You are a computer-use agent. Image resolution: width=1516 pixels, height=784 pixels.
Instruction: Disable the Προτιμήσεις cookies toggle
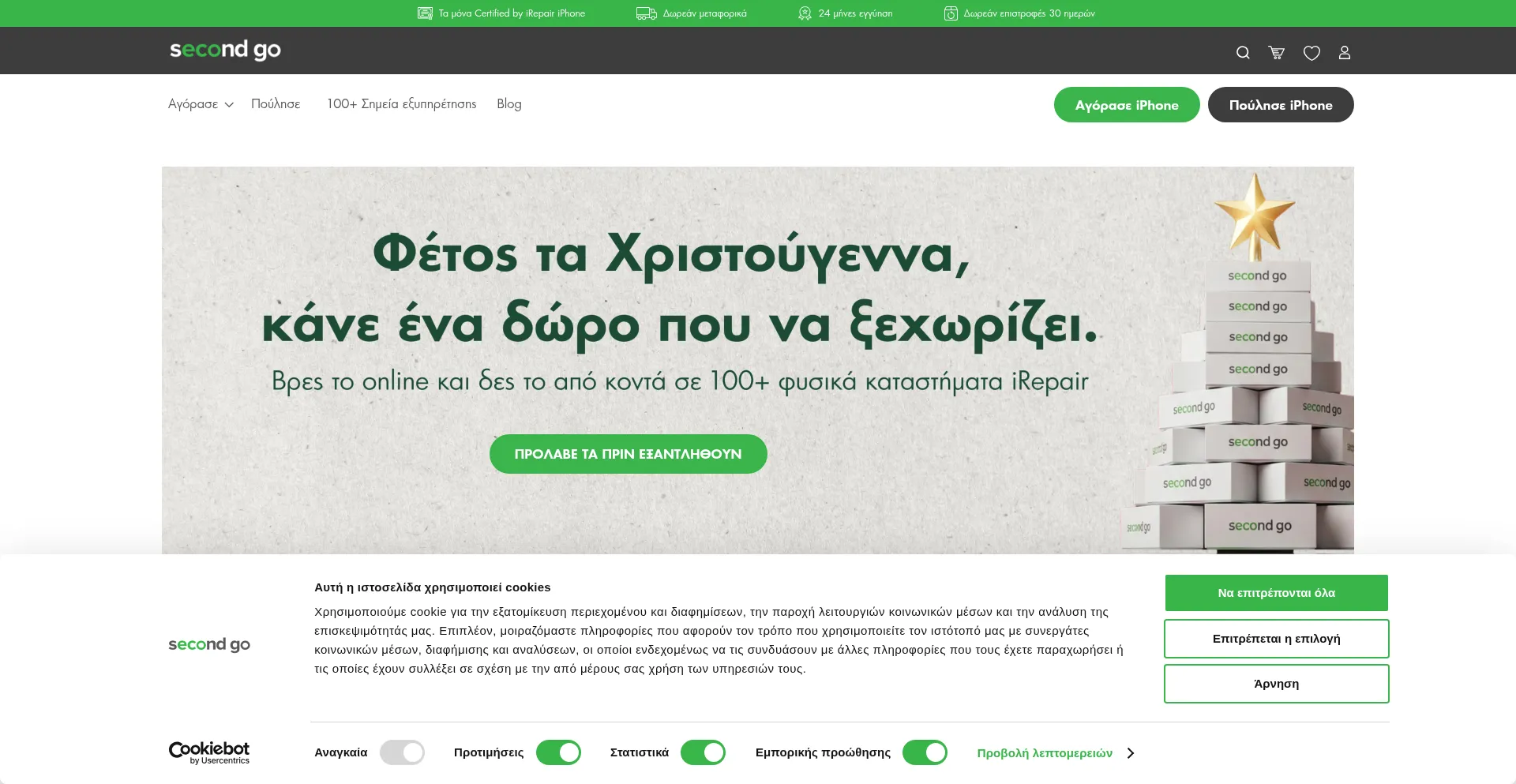[558, 752]
